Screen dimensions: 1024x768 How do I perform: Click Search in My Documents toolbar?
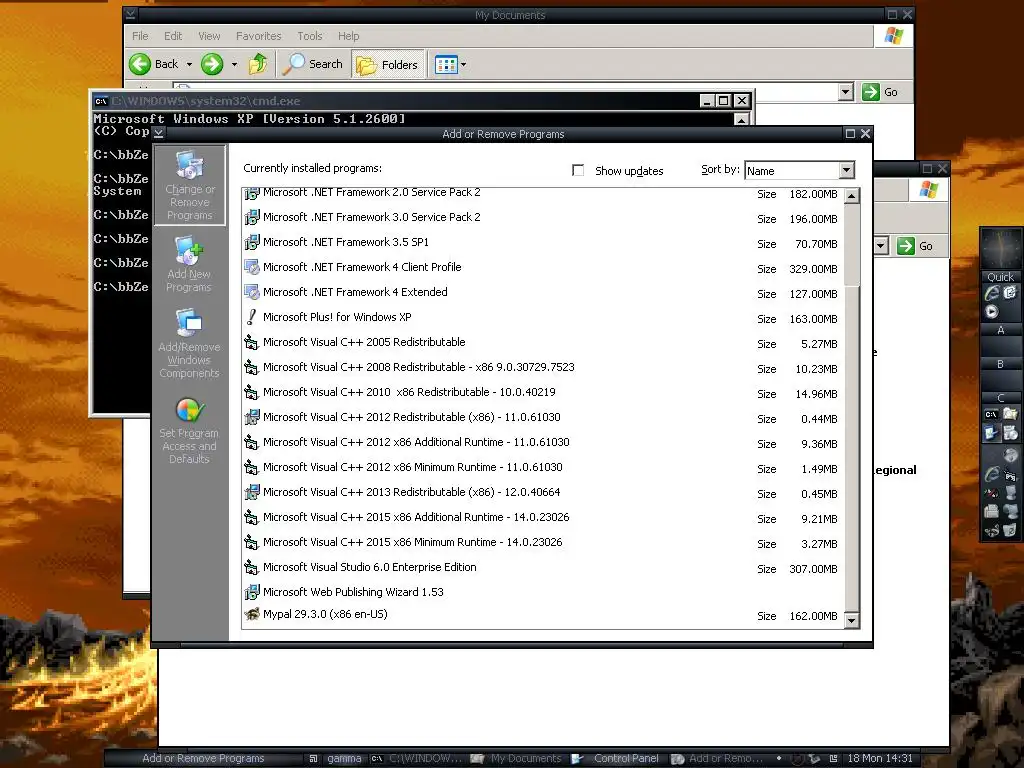(x=314, y=64)
